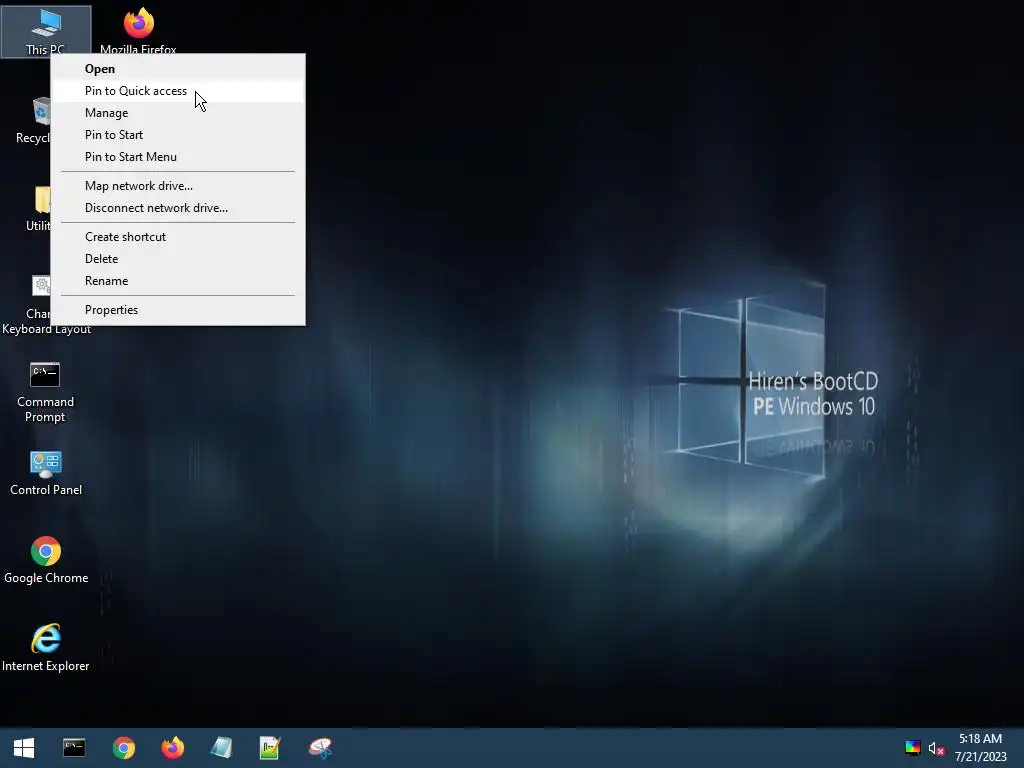Screen dimensions: 1024x768
Task: Select the Utilities folder desktop icon
Action: [38, 209]
